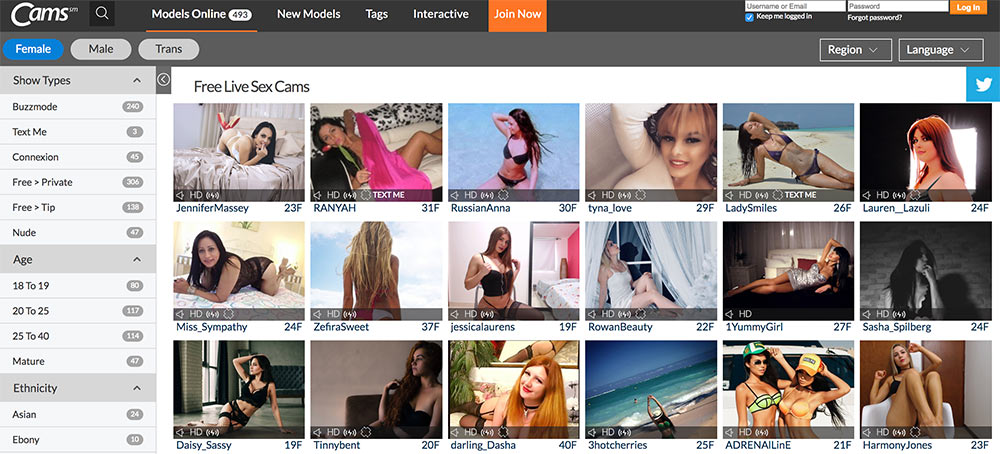This screenshot has width=1000, height=454.
Task: Click the orange Join Now button
Action: [517, 15]
